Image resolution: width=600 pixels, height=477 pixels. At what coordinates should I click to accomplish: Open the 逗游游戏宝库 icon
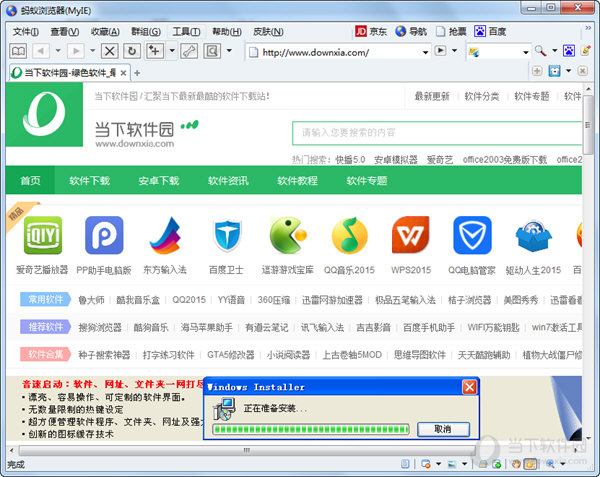click(288, 235)
